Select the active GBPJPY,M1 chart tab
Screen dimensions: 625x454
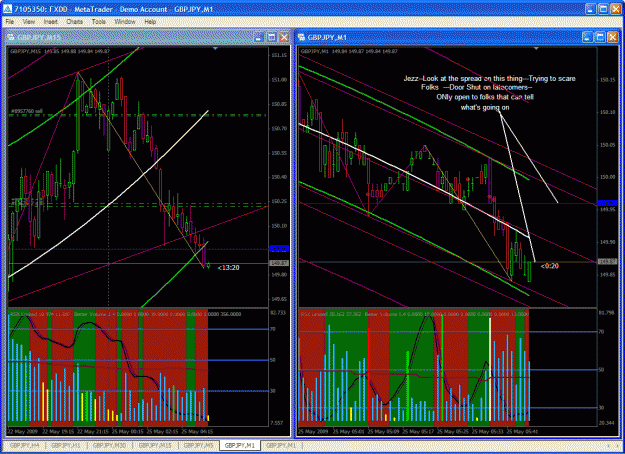(240, 445)
